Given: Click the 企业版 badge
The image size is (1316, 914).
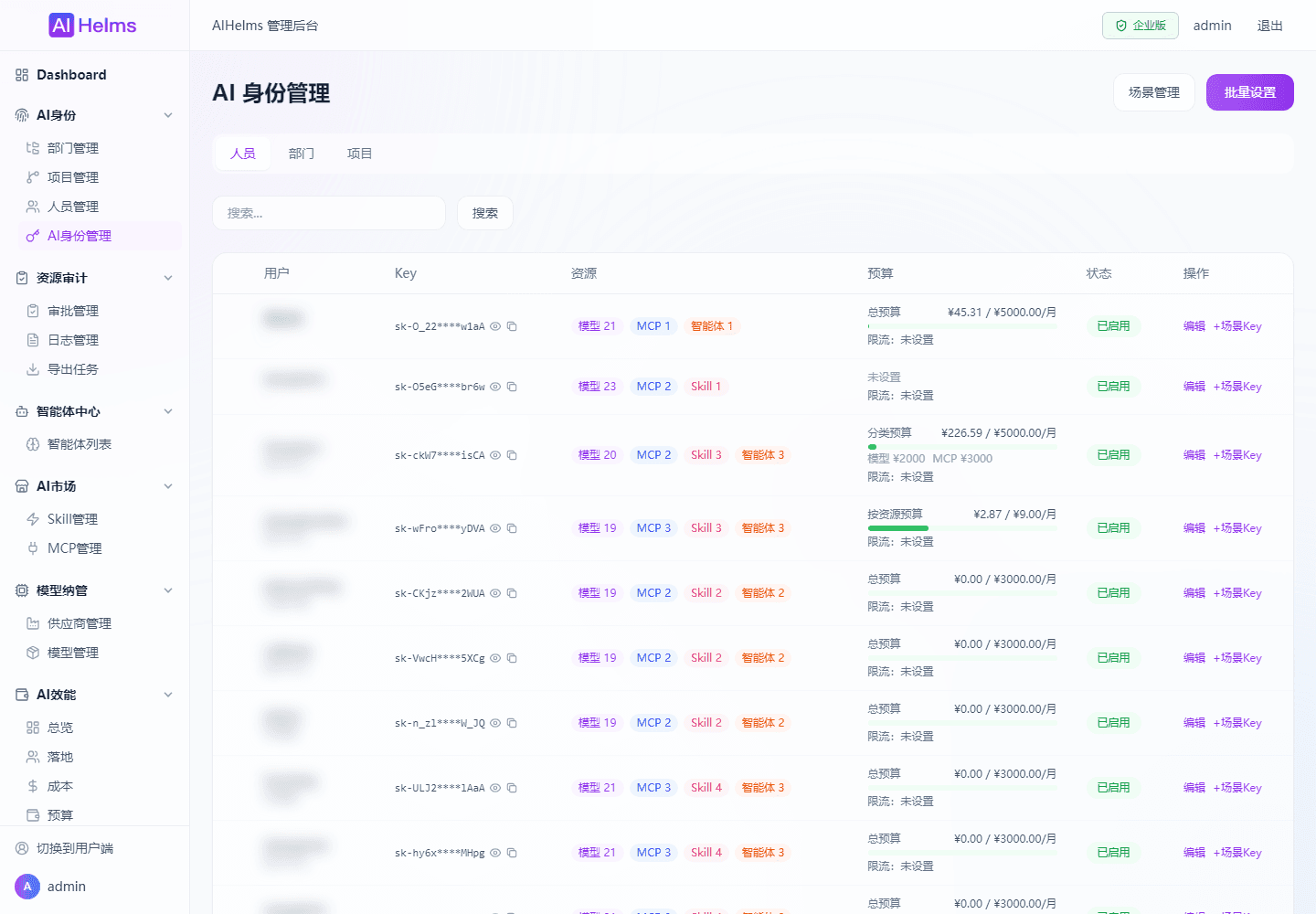Looking at the screenshot, I should (x=1140, y=26).
